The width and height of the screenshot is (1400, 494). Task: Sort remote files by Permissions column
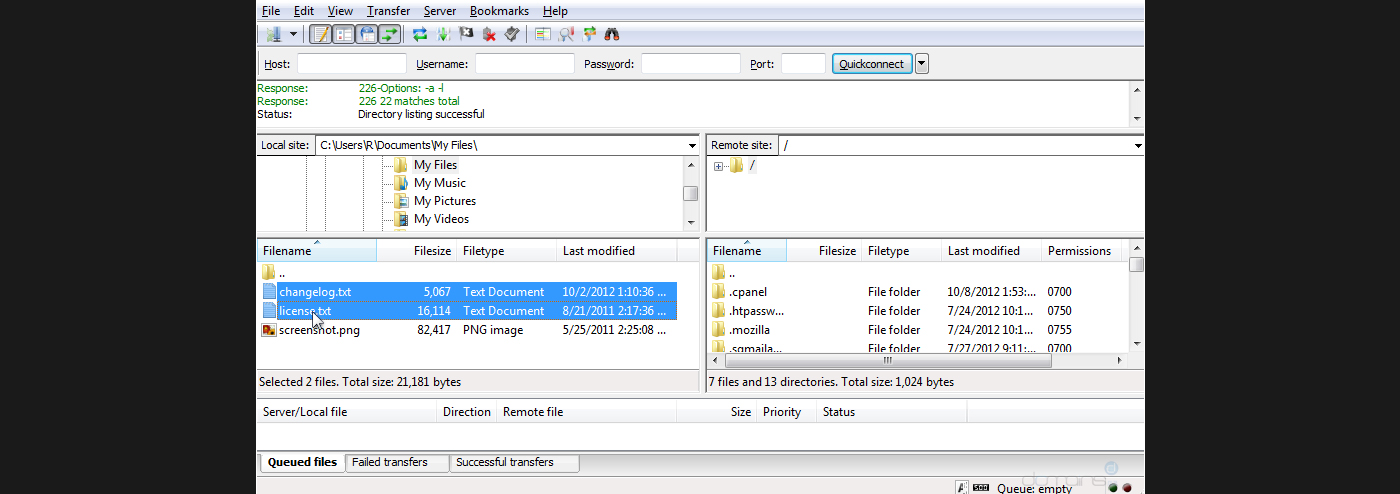point(1082,251)
